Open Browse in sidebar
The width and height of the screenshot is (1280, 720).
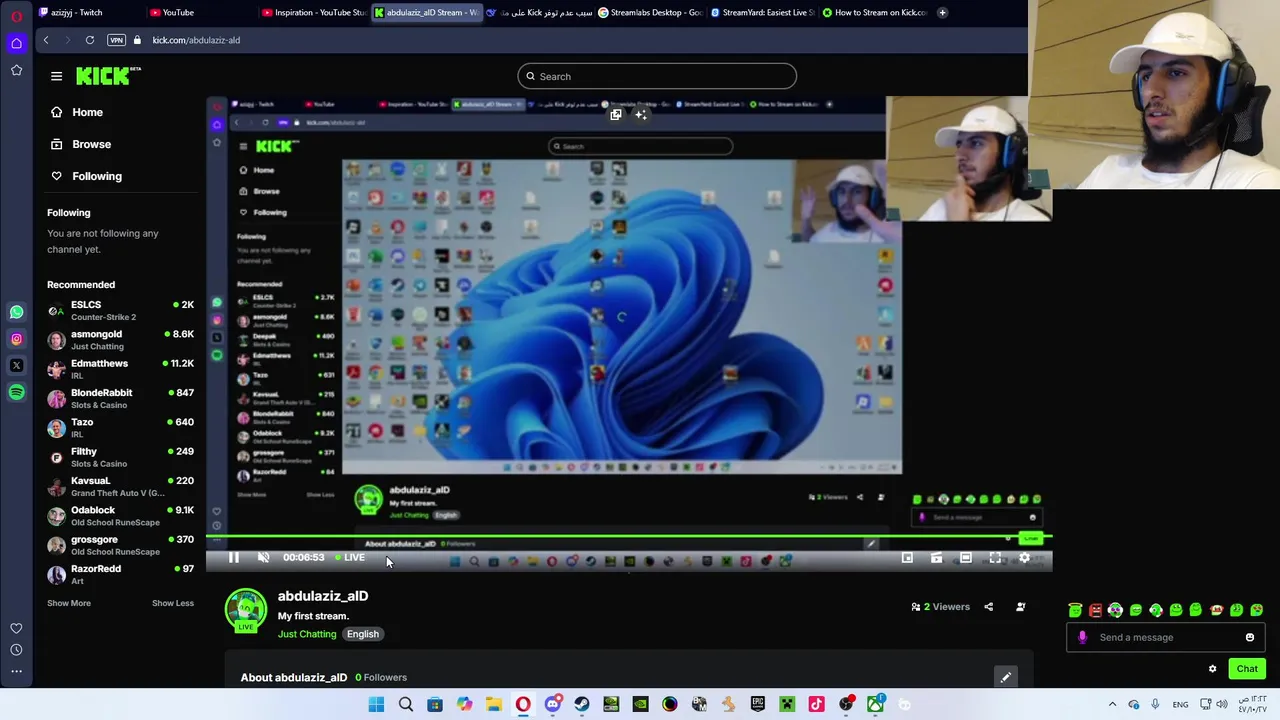click(x=81, y=144)
